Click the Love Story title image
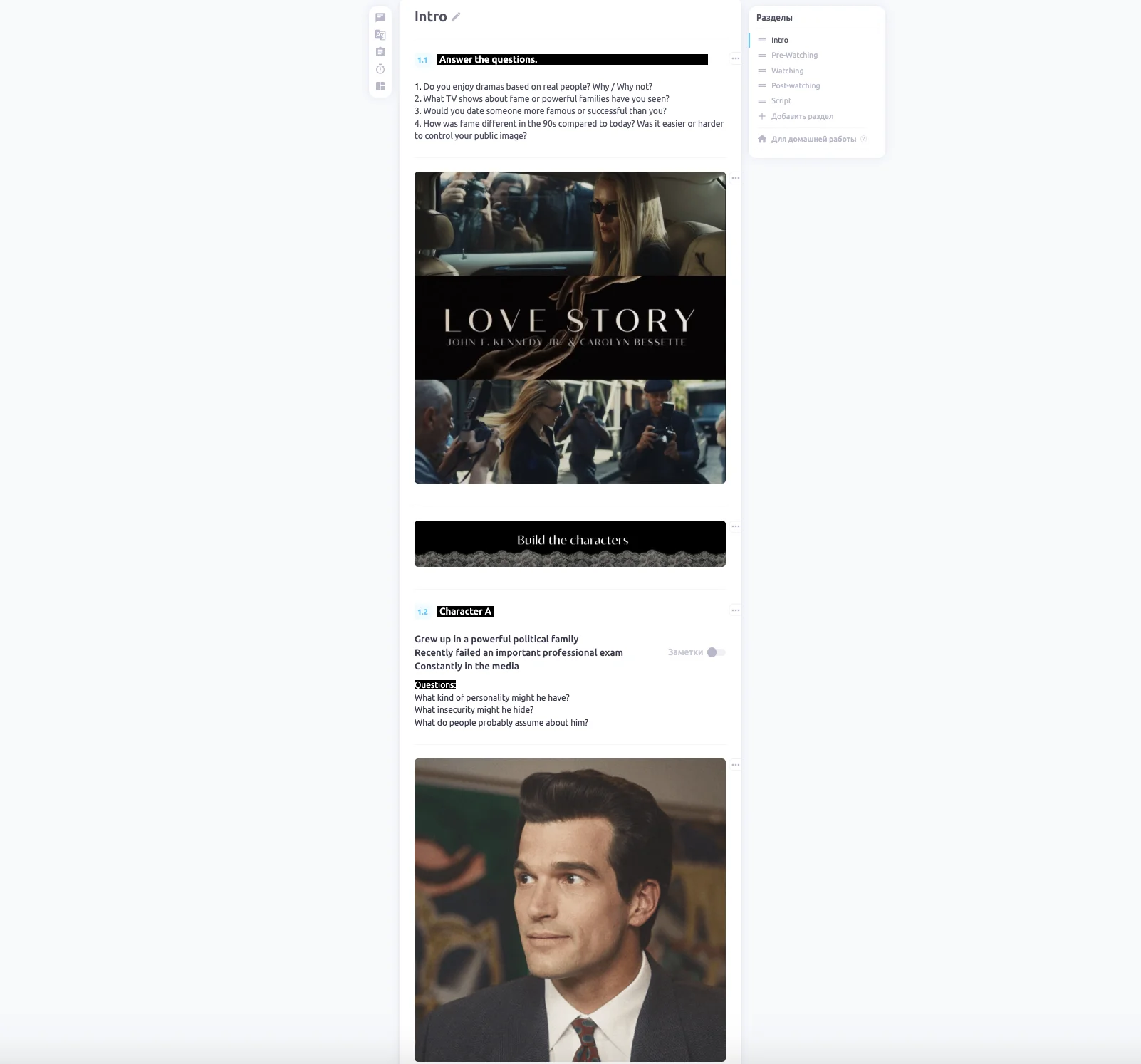 [x=570, y=328]
